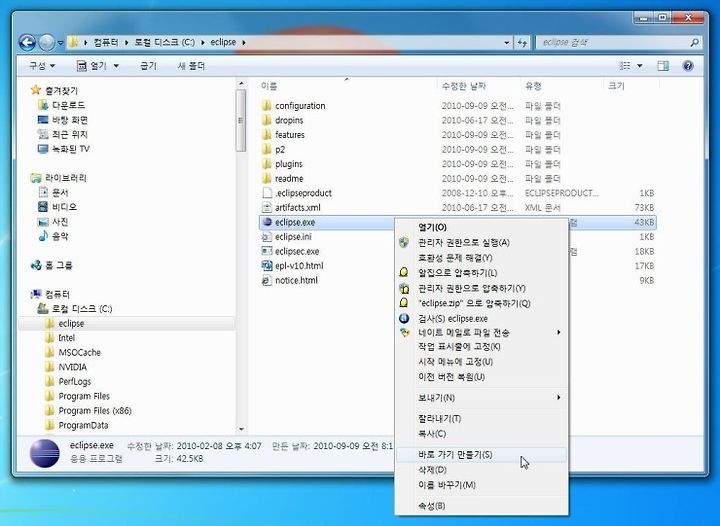
Task: Select 컴퓨터 in navigation pane
Action: tap(50, 294)
